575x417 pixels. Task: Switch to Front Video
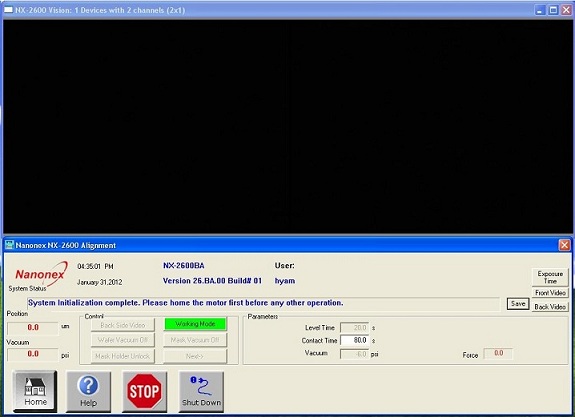coord(550,293)
